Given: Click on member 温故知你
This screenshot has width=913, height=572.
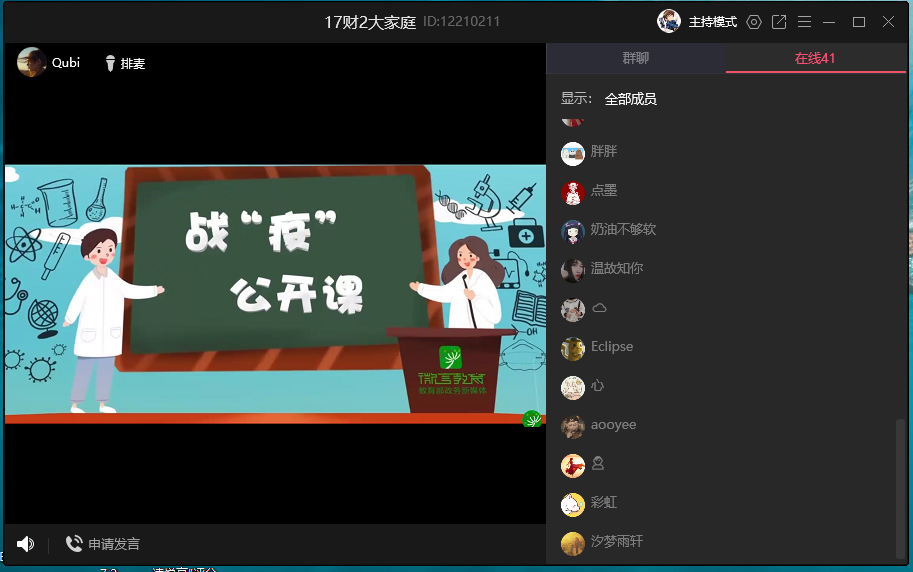Looking at the screenshot, I should click(617, 269).
